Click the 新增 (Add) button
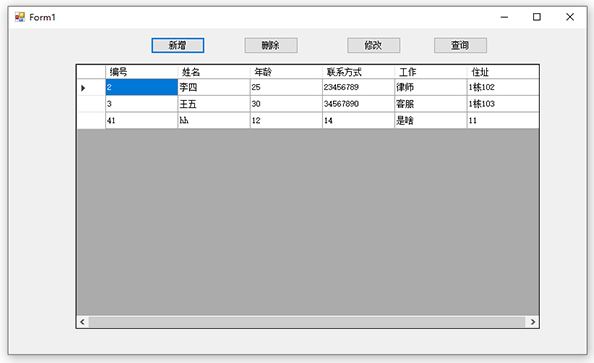This screenshot has width=594, height=363. click(178, 45)
